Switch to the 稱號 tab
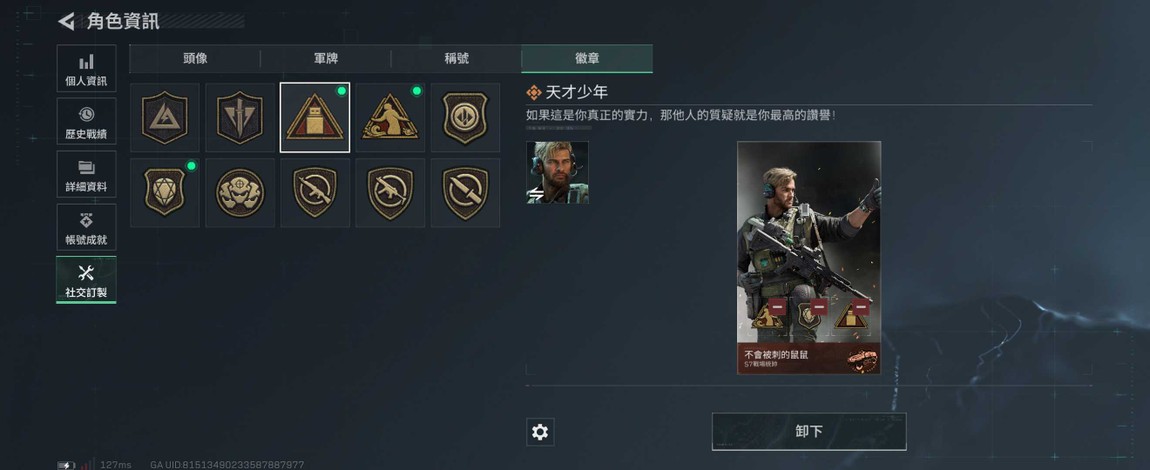The image size is (1150, 470). pyautogui.click(x=456, y=59)
